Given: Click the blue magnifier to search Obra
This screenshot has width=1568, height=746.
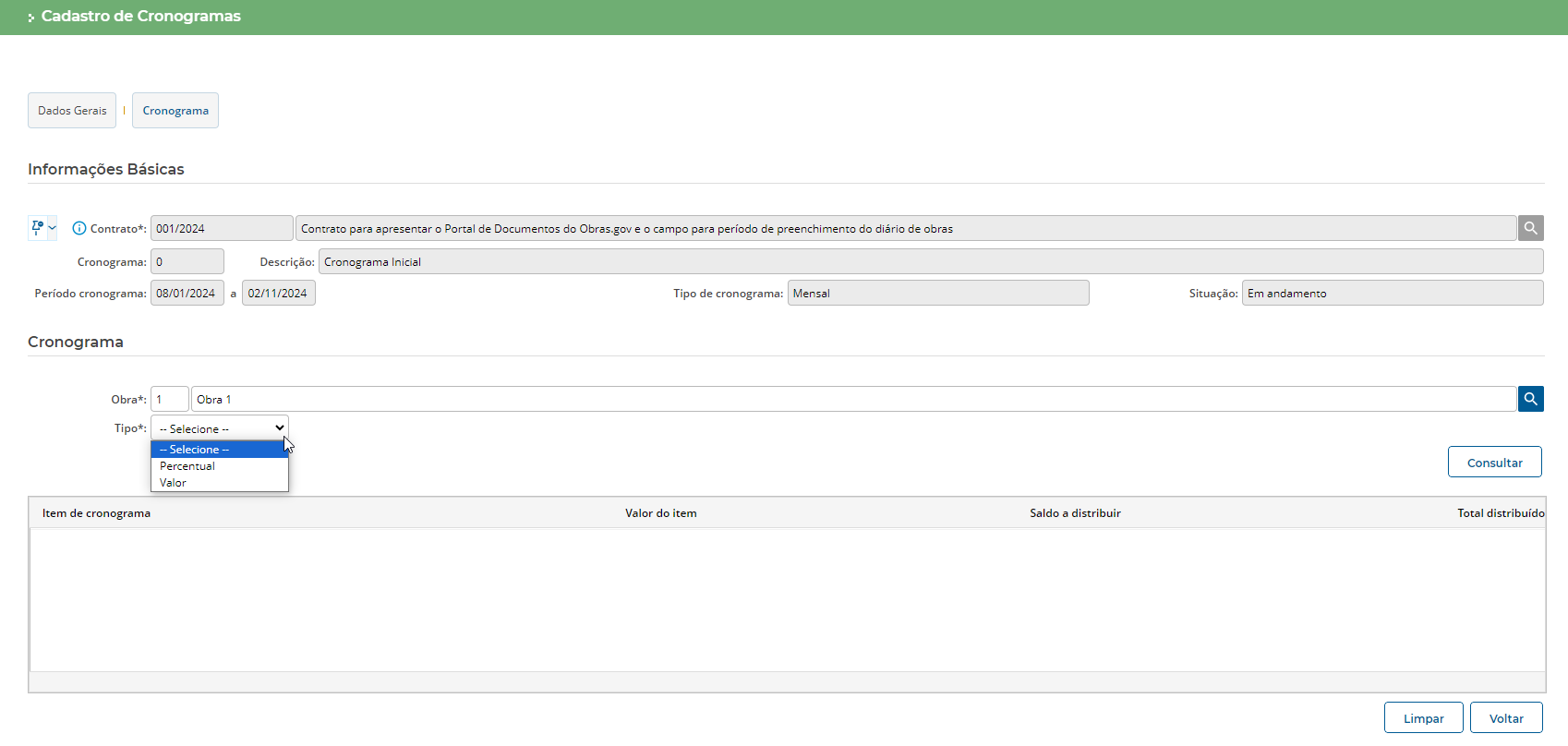Looking at the screenshot, I should pos(1530,399).
